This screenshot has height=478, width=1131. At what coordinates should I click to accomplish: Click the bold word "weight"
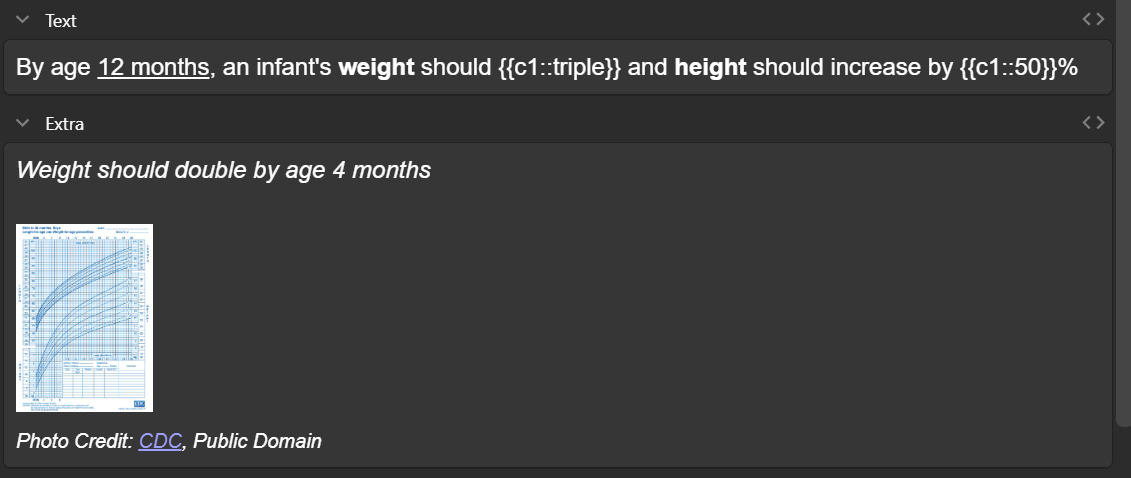[x=376, y=67]
